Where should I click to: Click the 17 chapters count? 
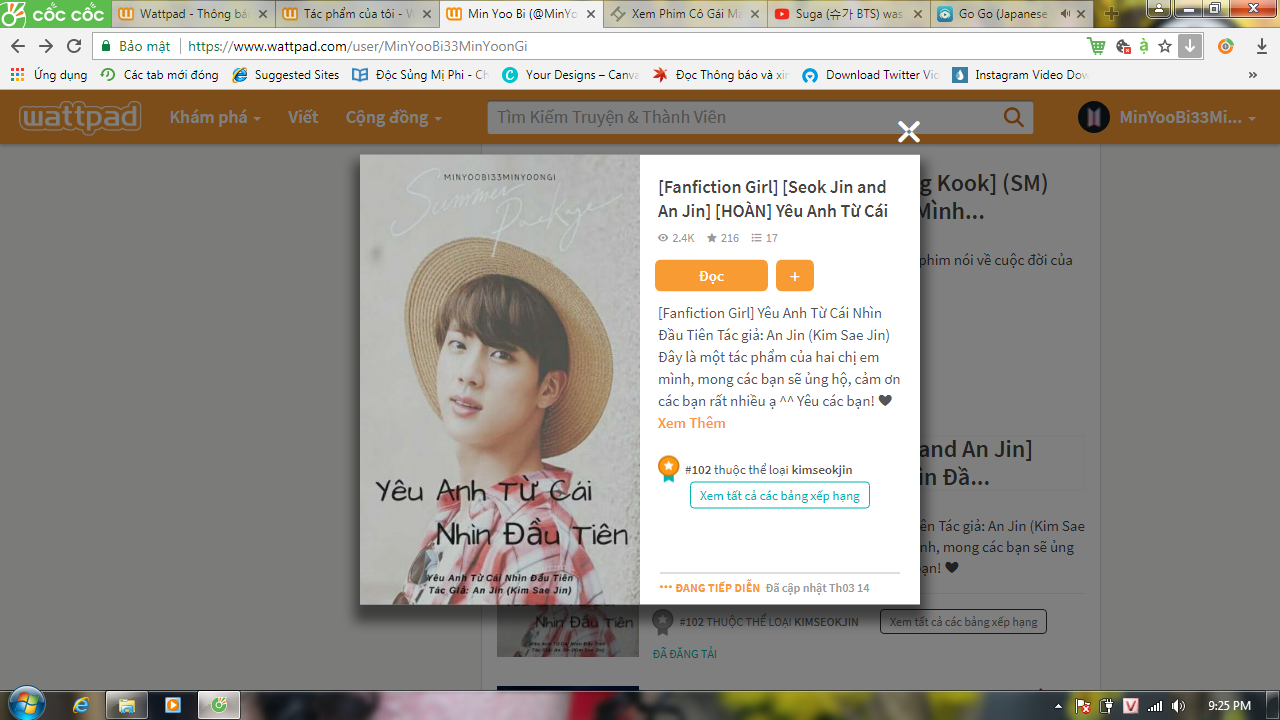(x=764, y=238)
